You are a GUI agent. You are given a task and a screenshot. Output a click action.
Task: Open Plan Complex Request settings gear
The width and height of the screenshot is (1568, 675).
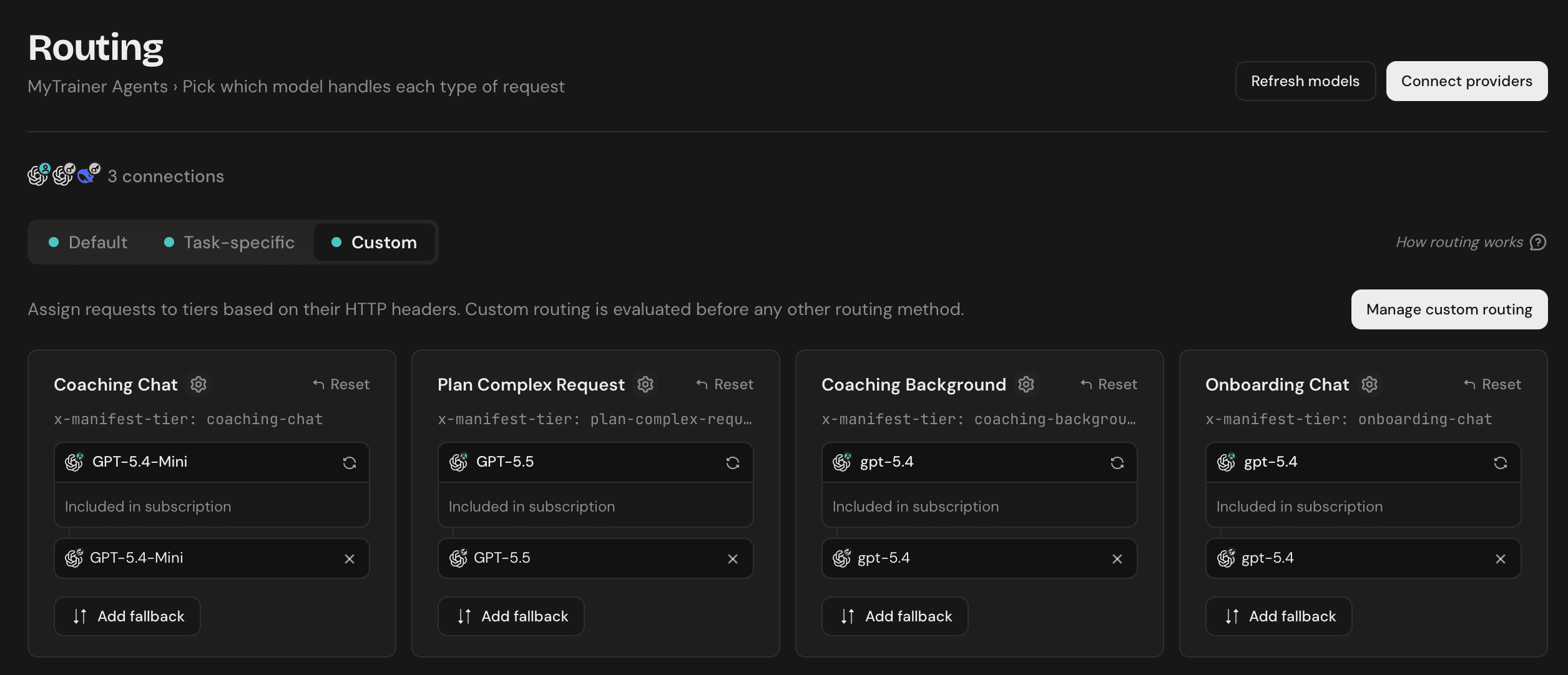pos(645,384)
